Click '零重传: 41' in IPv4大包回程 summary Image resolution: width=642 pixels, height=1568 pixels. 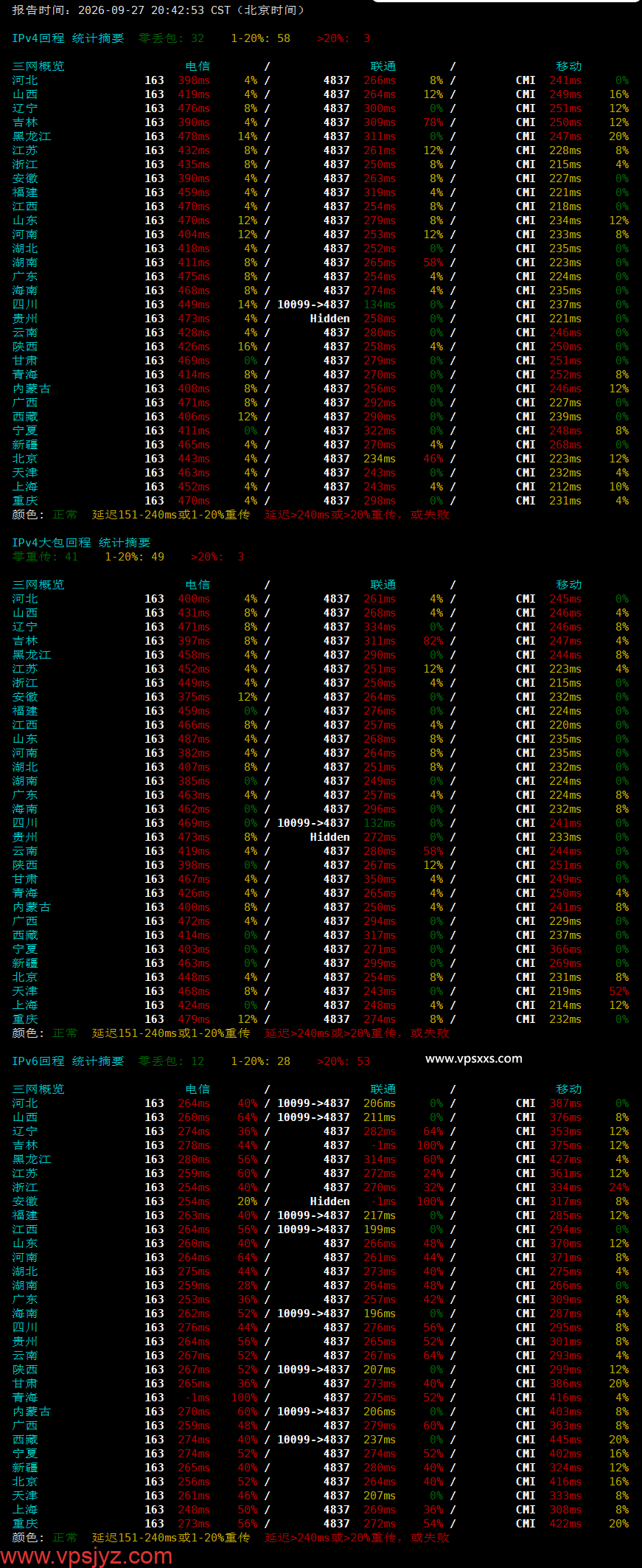pos(45,557)
